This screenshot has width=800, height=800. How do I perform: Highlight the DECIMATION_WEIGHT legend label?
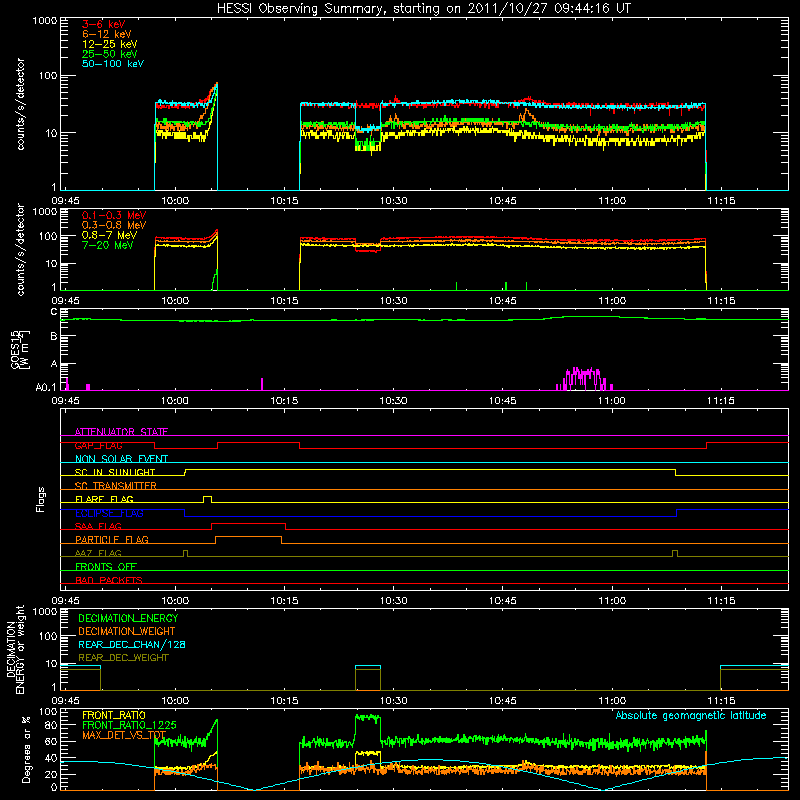127,631
